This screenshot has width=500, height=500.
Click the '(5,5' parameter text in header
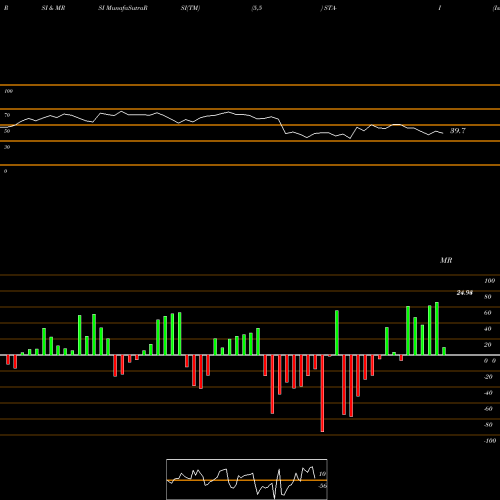(x=257, y=8)
